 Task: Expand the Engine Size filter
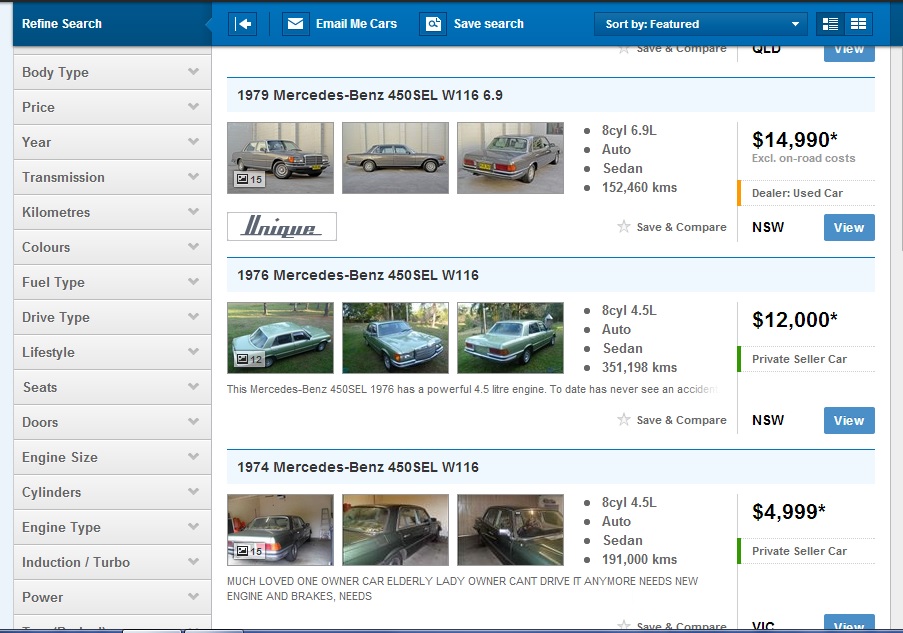click(112, 457)
